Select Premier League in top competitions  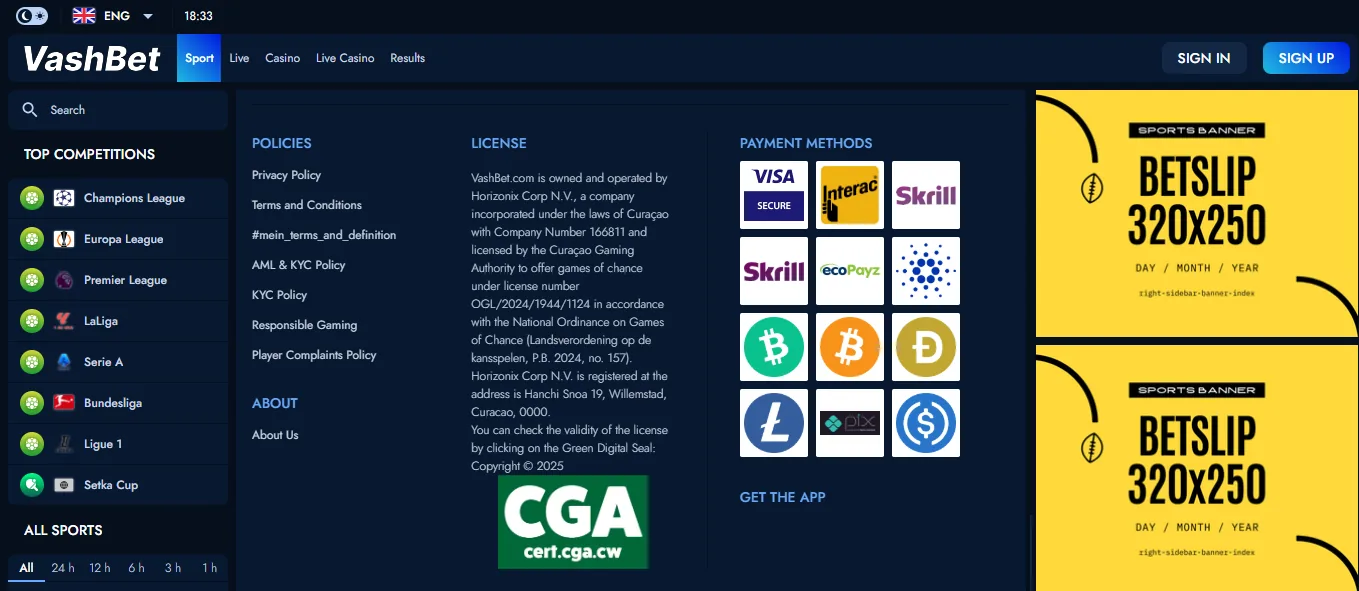[x=118, y=280]
